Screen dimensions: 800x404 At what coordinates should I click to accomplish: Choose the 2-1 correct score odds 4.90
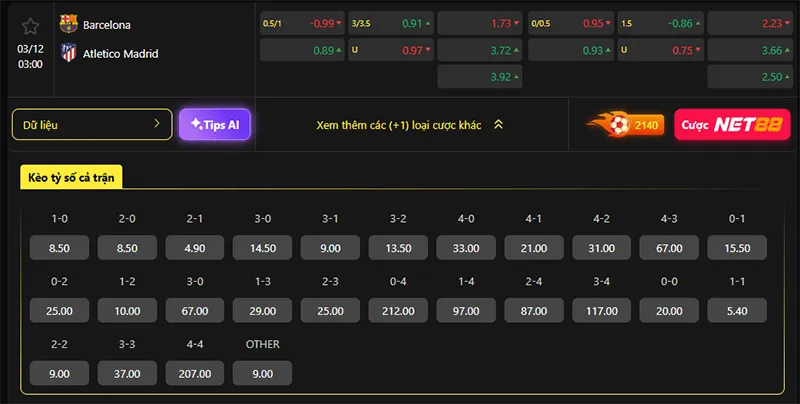[195, 248]
